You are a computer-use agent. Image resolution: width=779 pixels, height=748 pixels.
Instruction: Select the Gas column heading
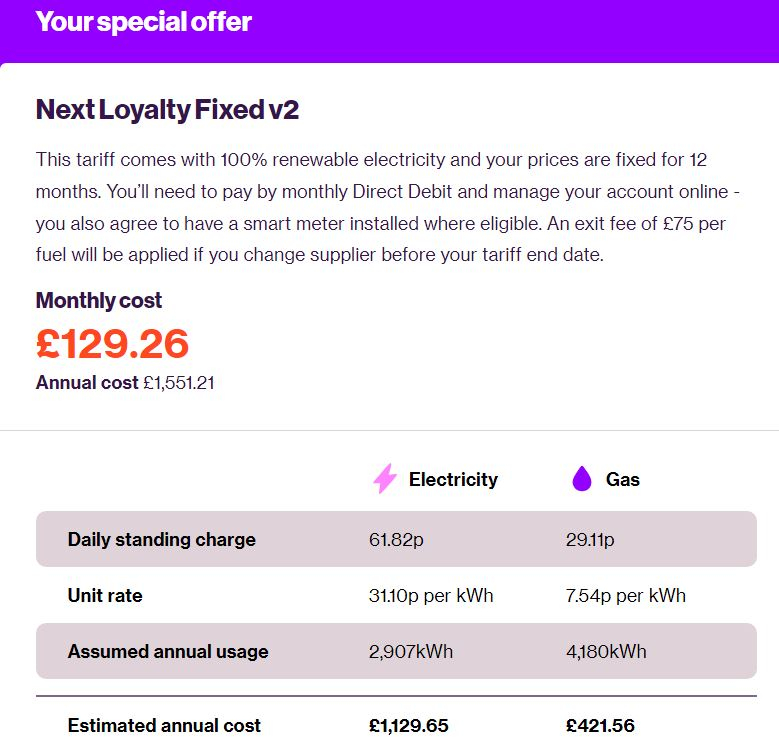[x=623, y=479]
